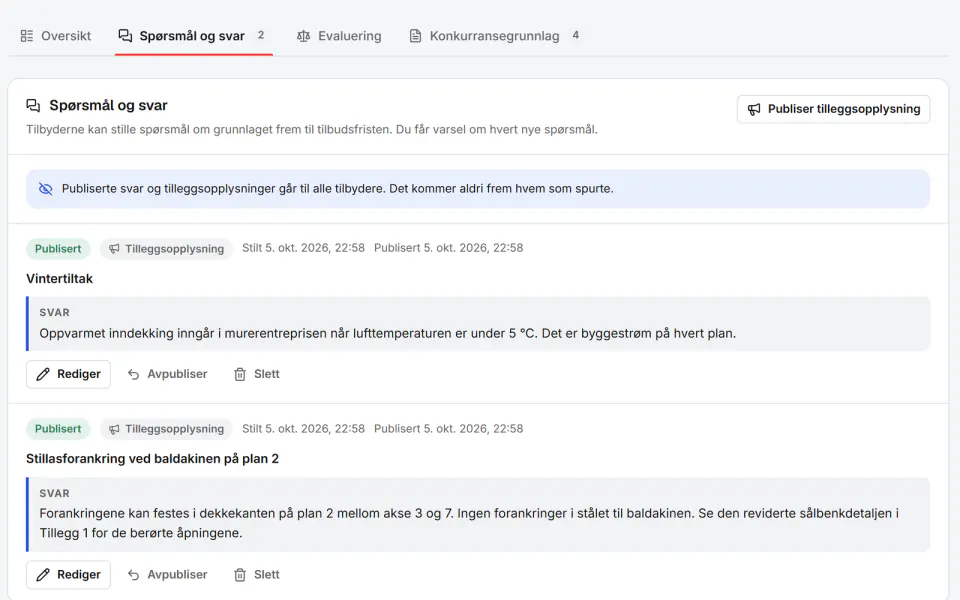Click the Publisert badge on Vintertiltak

pos(58,249)
